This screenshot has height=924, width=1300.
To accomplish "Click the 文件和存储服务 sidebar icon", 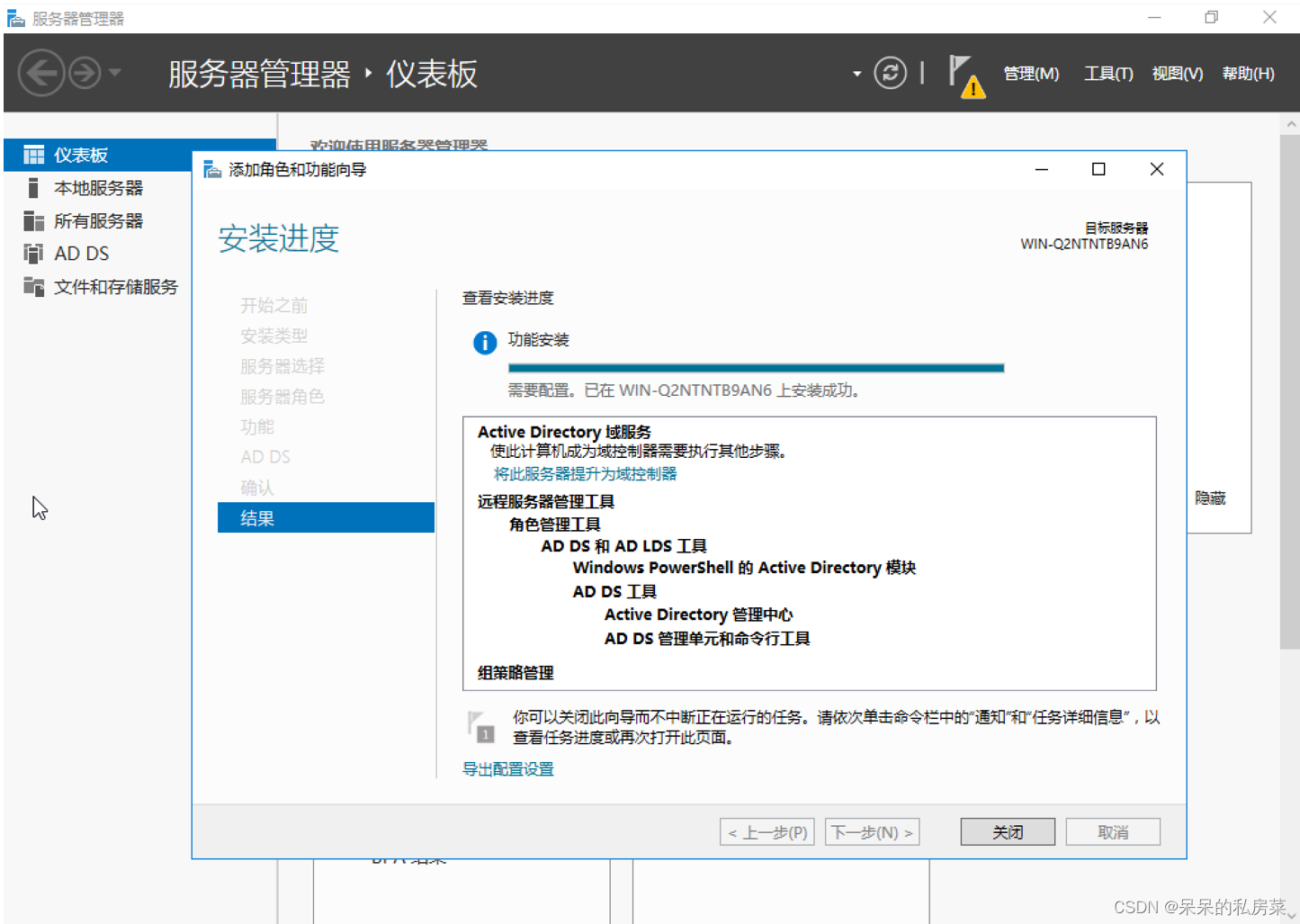I will point(33,287).
